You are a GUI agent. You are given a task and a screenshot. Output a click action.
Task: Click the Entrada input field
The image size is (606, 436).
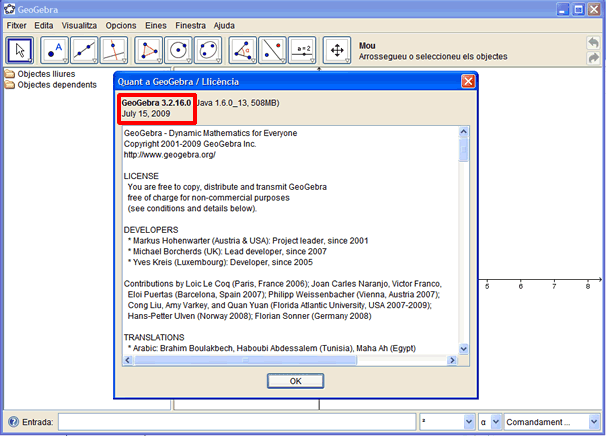point(236,423)
